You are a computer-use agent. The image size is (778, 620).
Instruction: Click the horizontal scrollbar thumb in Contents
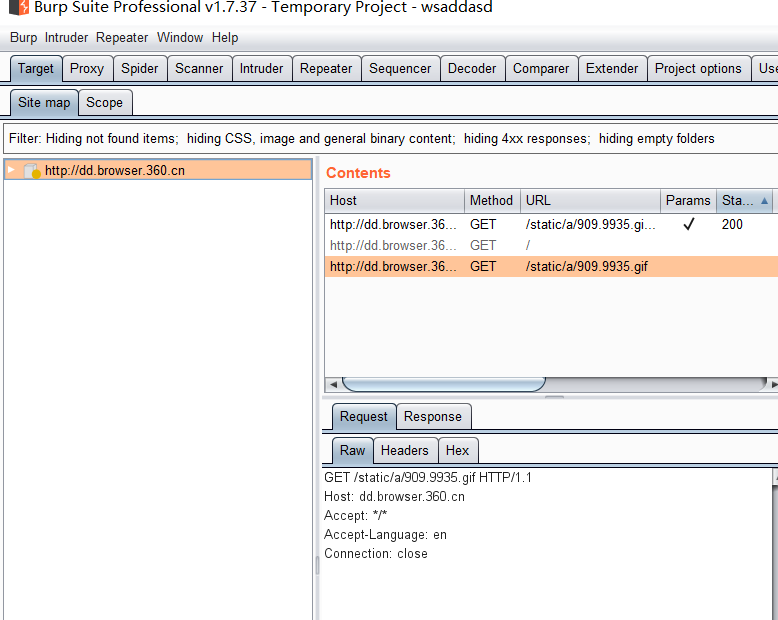444,384
